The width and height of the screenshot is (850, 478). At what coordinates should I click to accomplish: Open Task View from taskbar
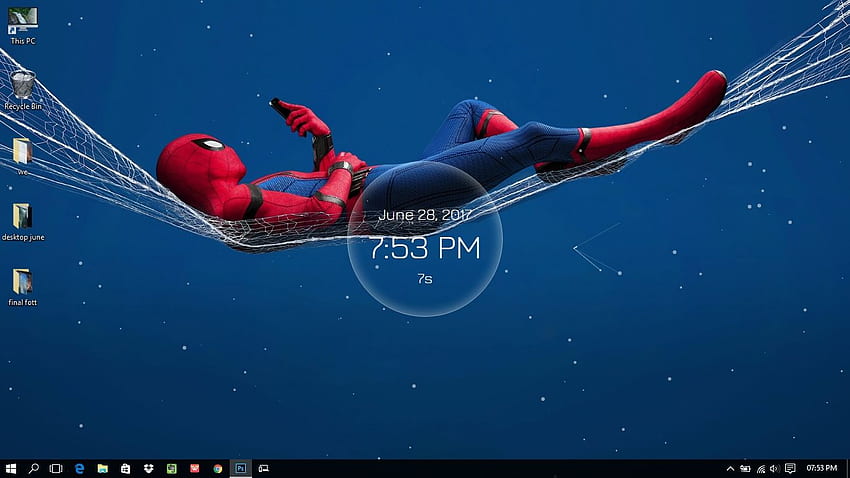56,469
